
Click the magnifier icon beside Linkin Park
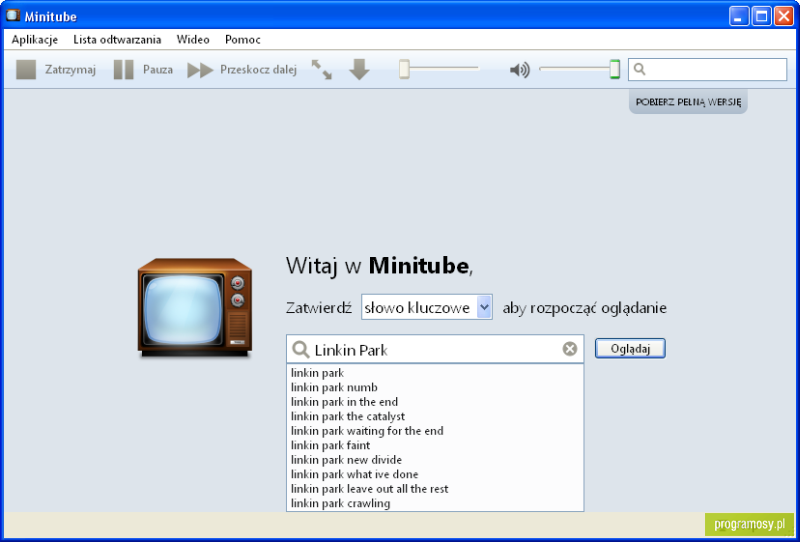[x=301, y=350]
